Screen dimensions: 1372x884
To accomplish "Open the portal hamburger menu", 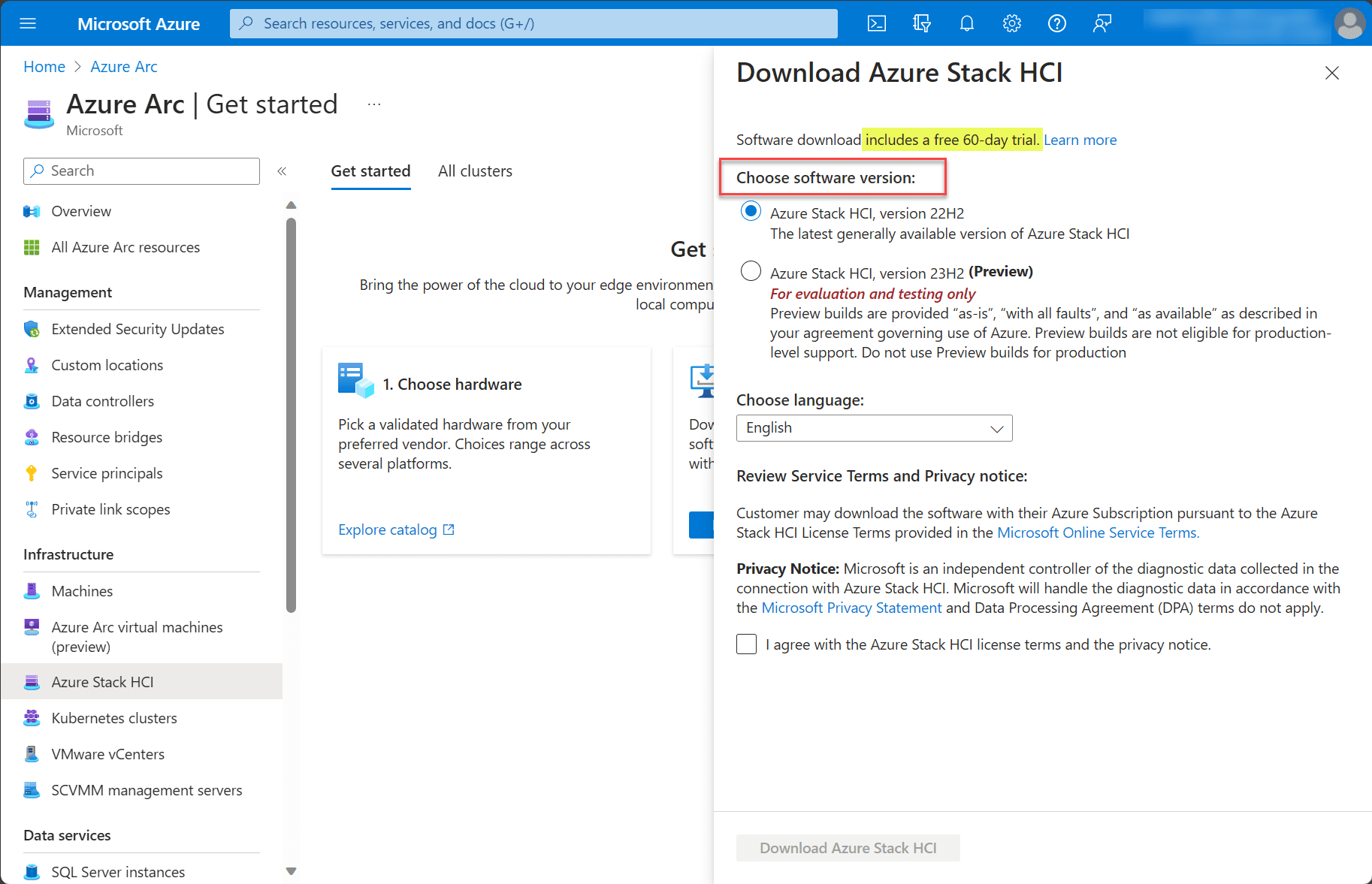I will click(28, 24).
